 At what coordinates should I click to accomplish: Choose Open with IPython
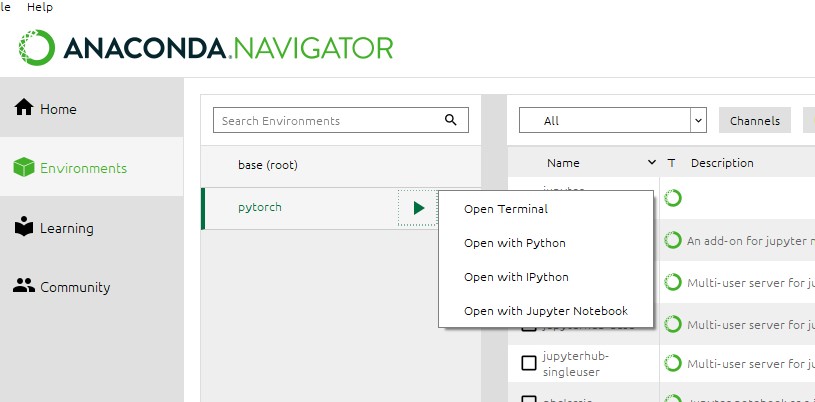pyautogui.click(x=546, y=277)
